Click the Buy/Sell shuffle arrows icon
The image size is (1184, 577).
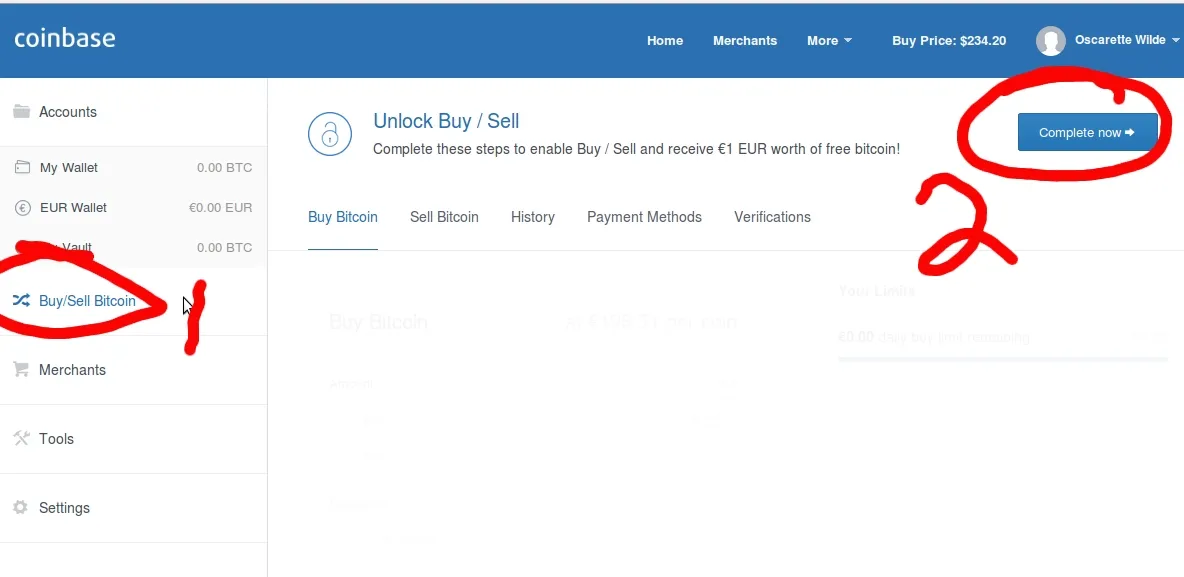pos(21,300)
